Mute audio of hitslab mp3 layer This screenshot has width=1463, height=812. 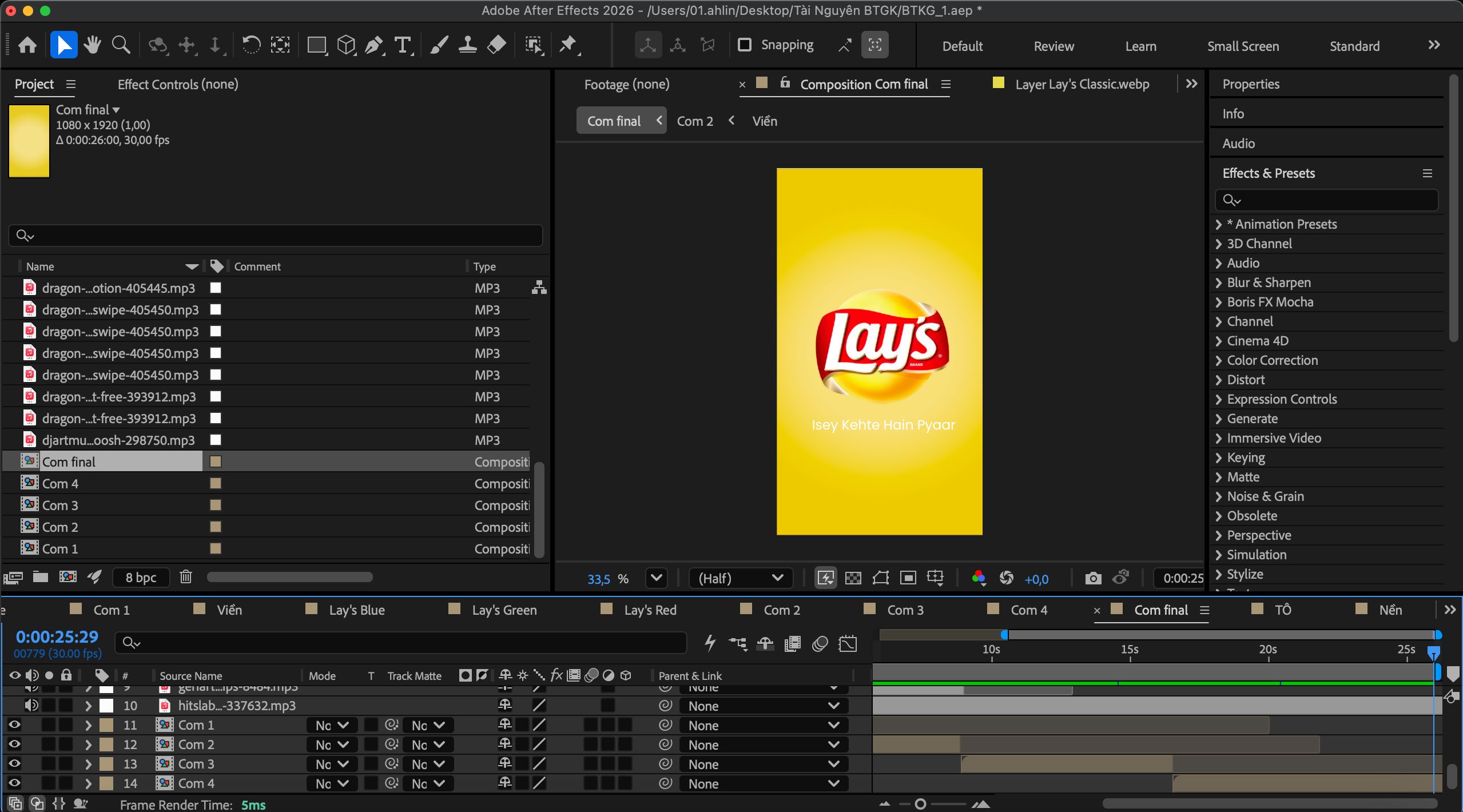point(31,706)
